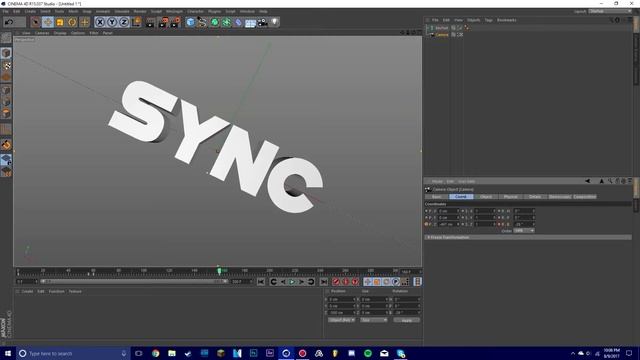This screenshot has height=360, width=640.
Task: Open Google Chrome from the taskbar
Action: [x=156, y=353]
